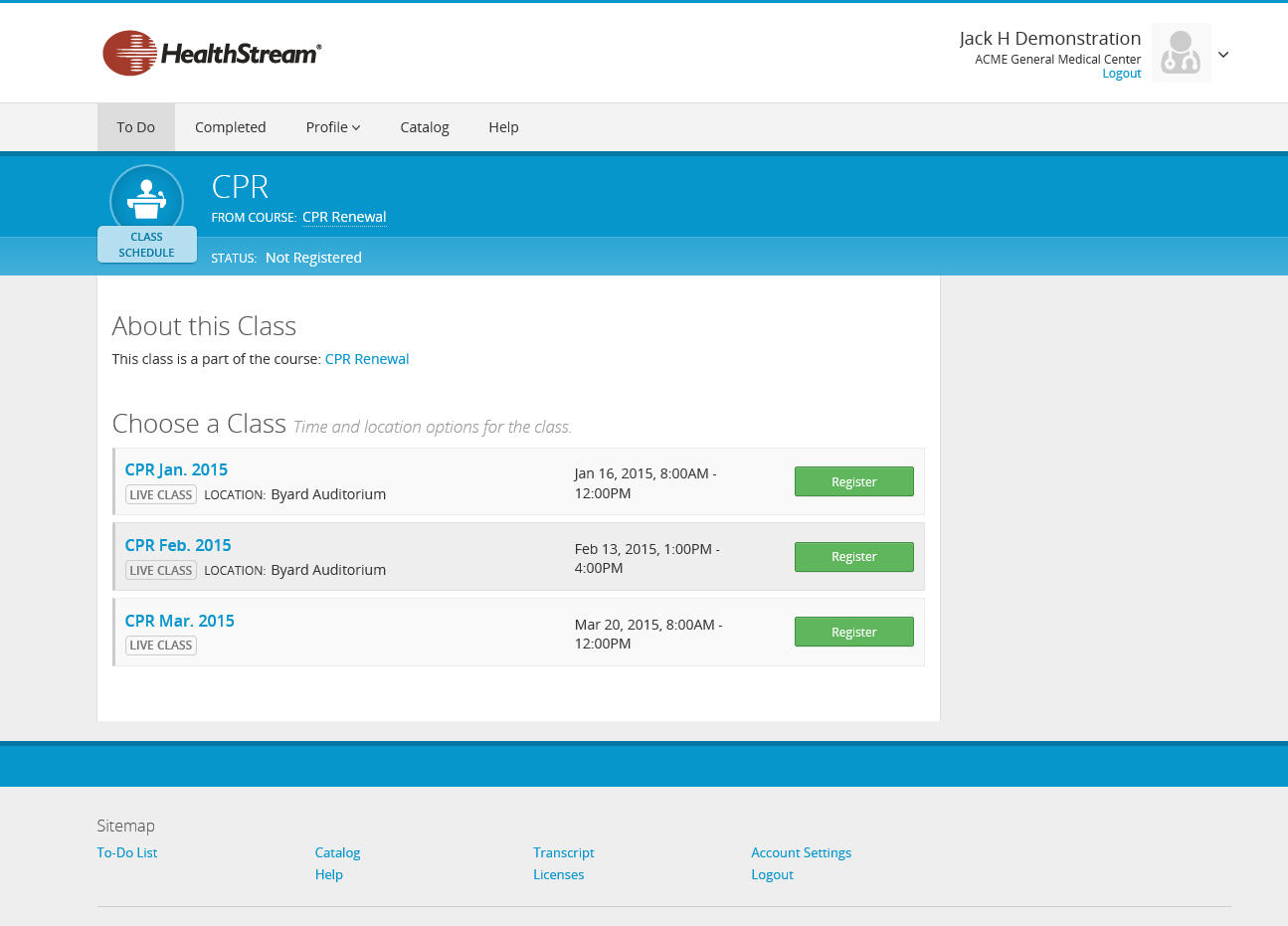
Task: Open the Licenses sitemap link
Action: pos(559,874)
